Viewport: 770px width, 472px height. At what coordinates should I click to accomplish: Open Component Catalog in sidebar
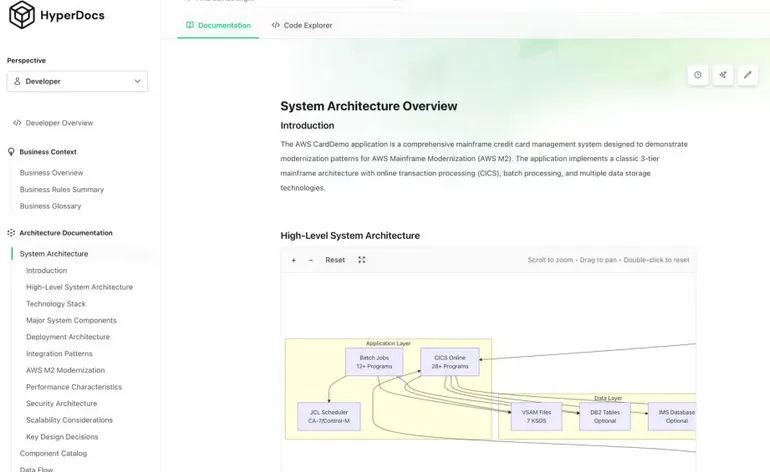pyautogui.click(x=54, y=453)
